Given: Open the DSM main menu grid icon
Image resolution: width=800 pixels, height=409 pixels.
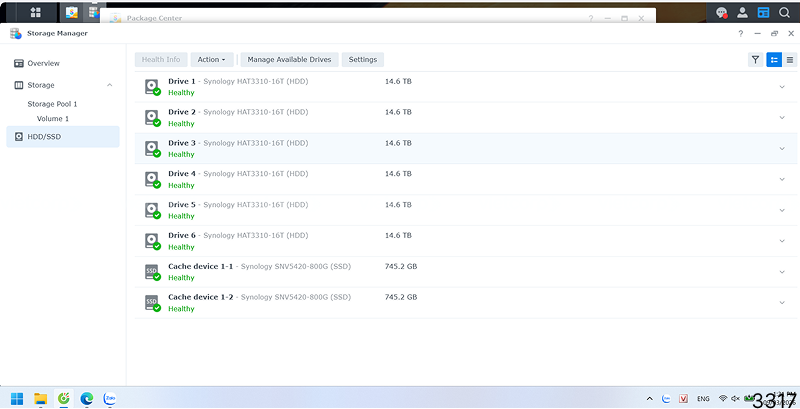Looking at the screenshot, I should 35,12.
